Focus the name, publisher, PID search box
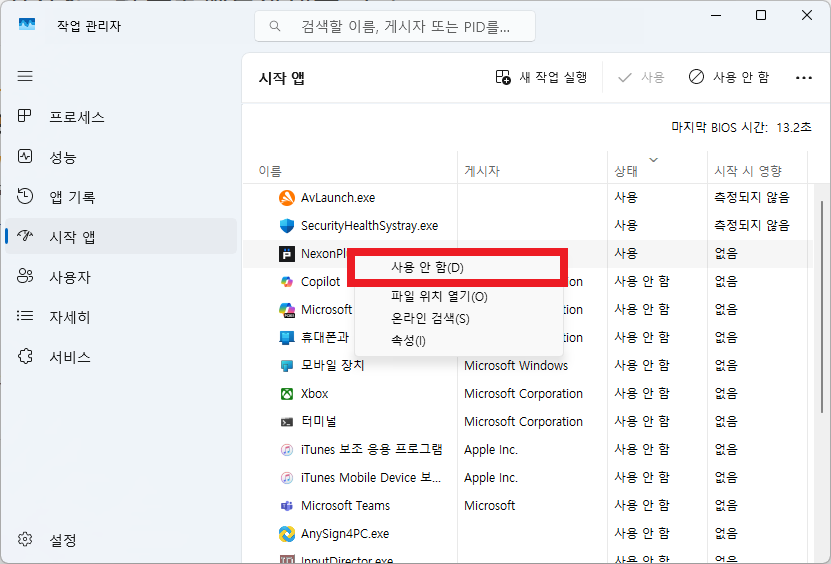This screenshot has width=831, height=564. click(395, 26)
